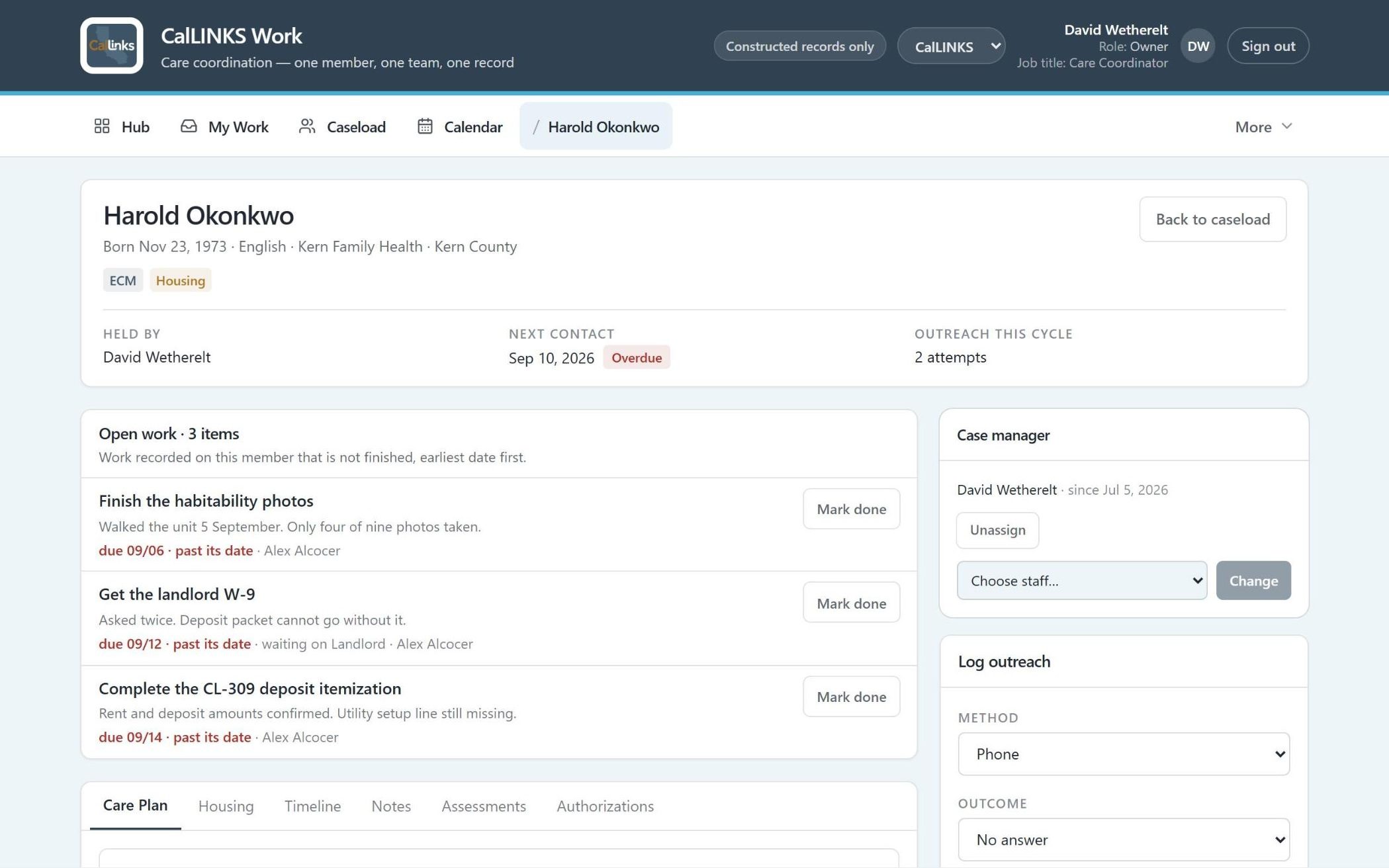Click the ECM tag
Image resolution: width=1389 pixels, height=868 pixels.
point(122,280)
